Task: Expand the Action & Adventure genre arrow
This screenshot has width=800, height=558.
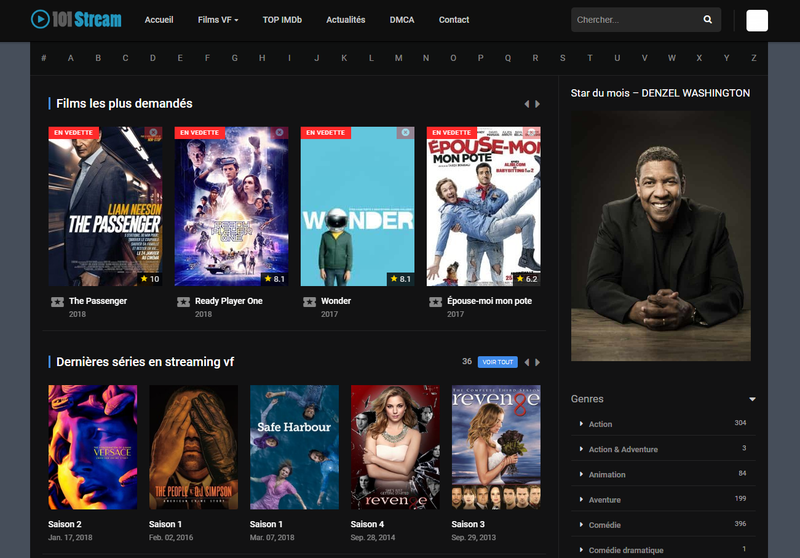Action: pyautogui.click(x=581, y=449)
